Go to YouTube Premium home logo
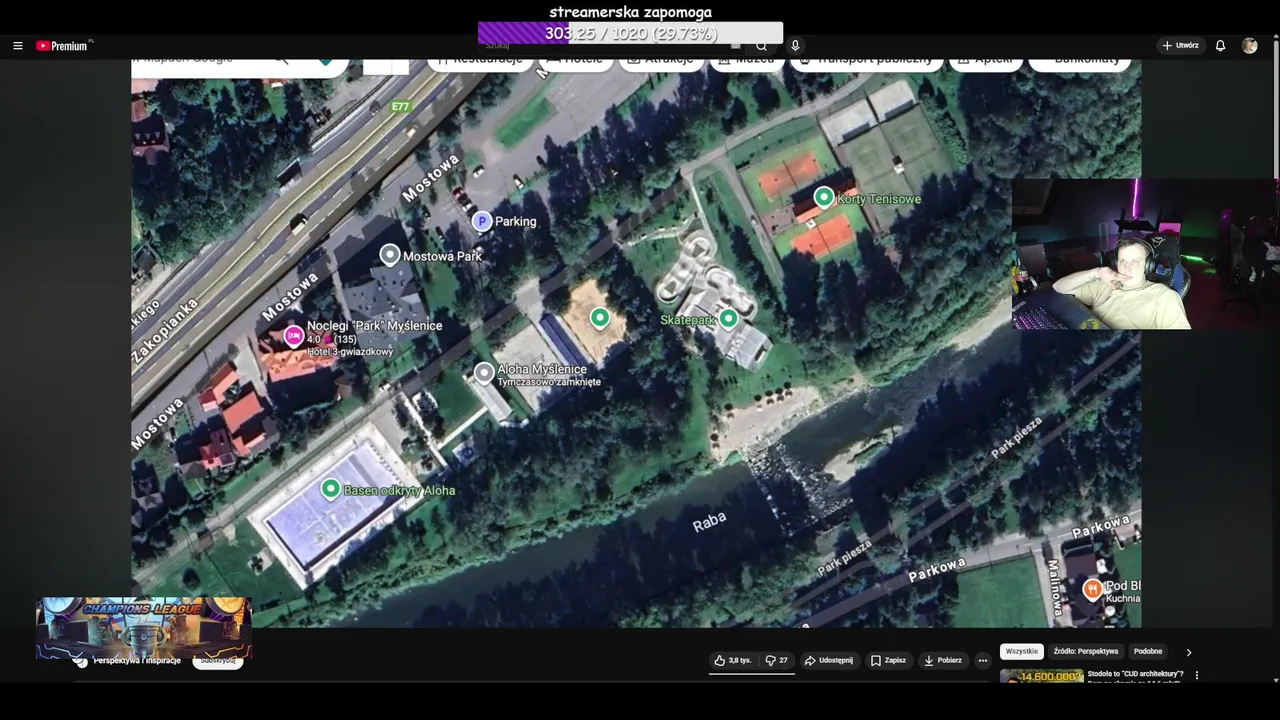The width and height of the screenshot is (1280, 720). (64, 46)
